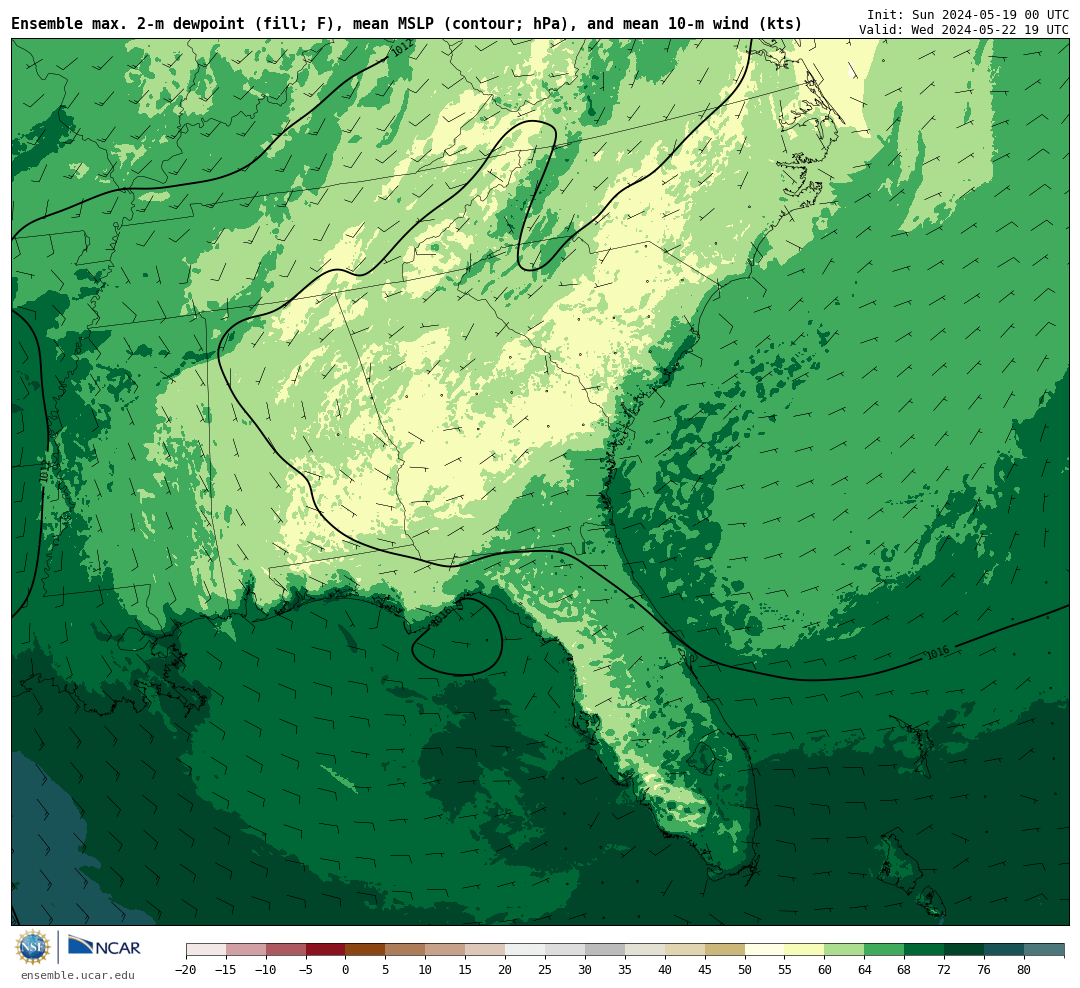Image resolution: width=1080 pixels, height=988 pixels.
Task: Pick the colorbar swatch between 15 and 20
Action: [486, 950]
